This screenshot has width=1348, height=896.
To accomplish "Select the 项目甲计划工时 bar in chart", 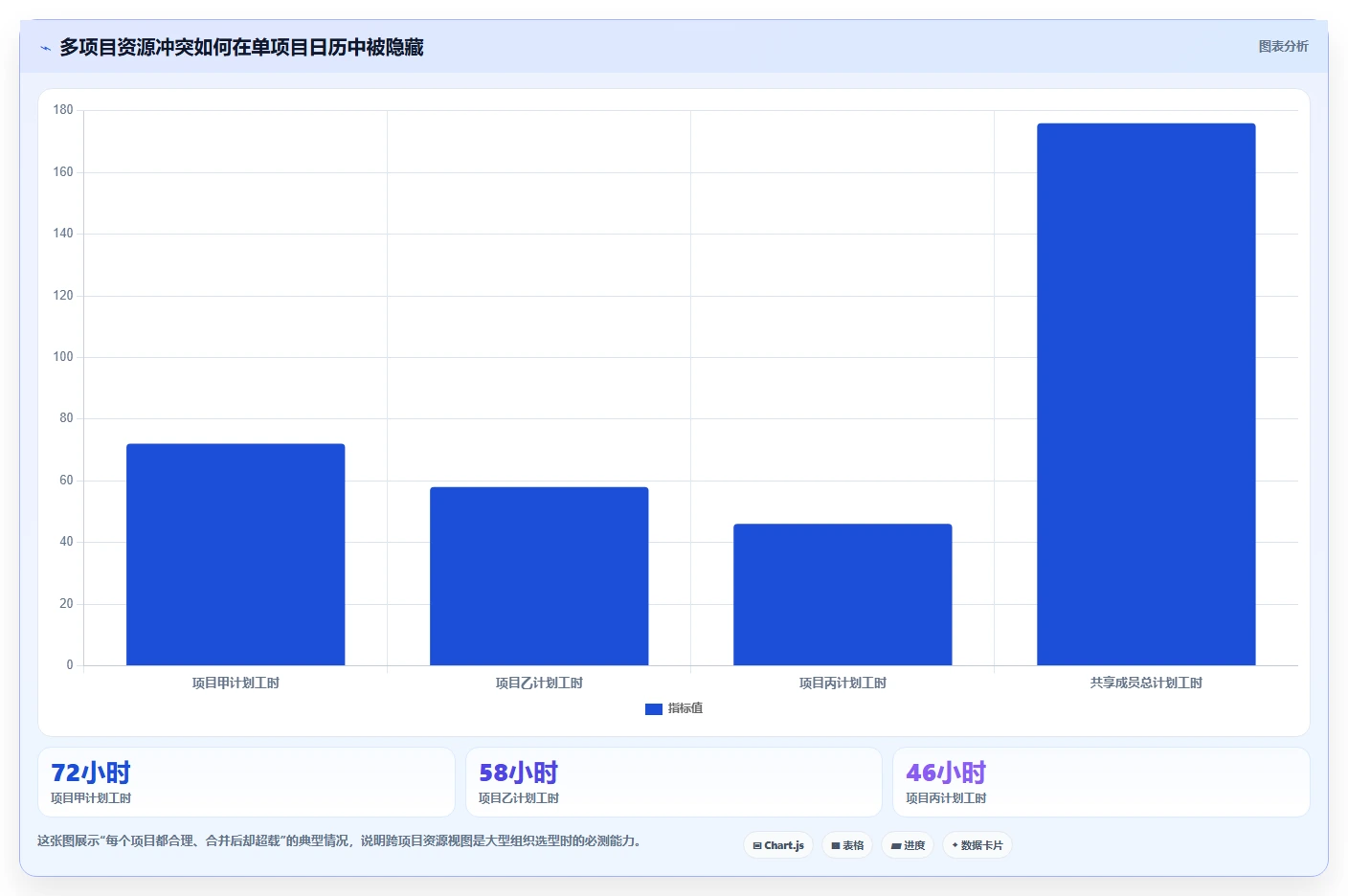I will coord(236,554).
